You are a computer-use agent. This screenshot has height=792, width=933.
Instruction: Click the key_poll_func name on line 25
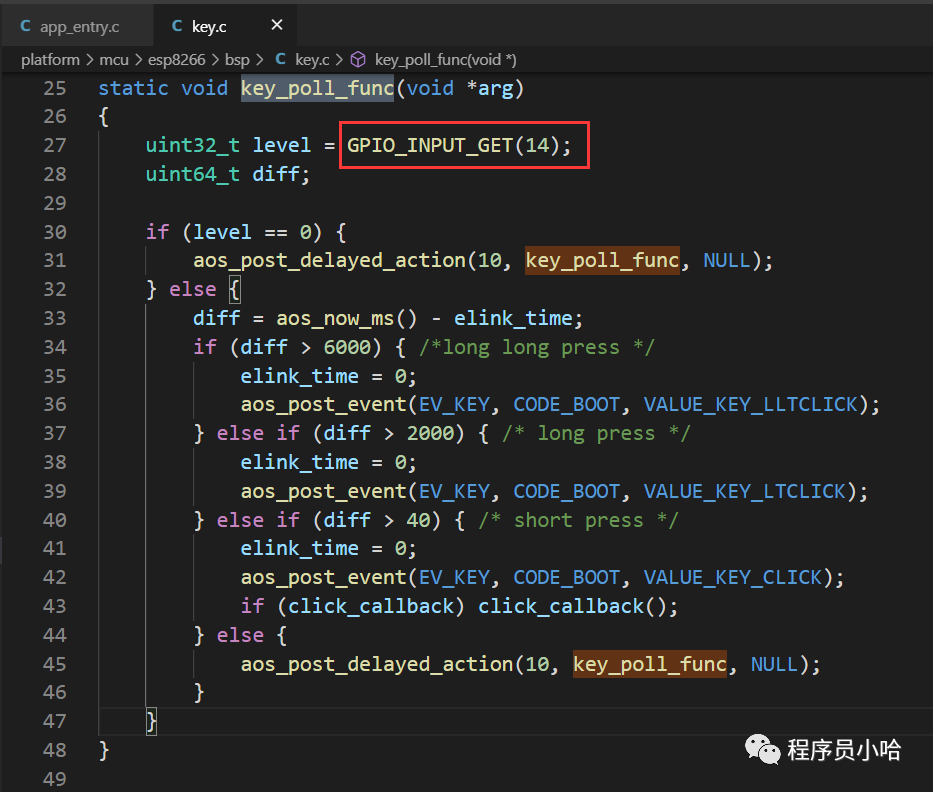[317, 88]
